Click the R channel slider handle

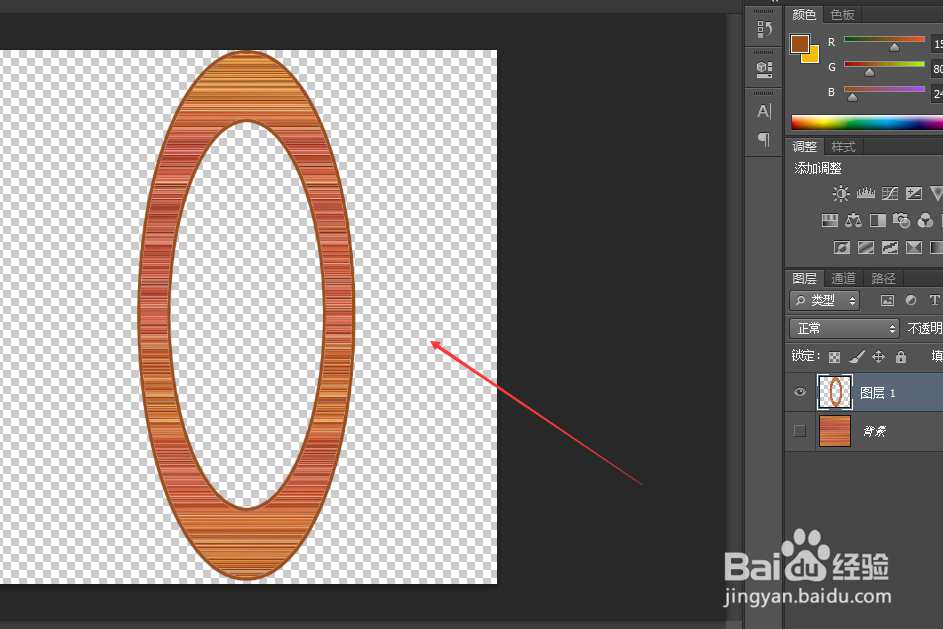(894, 47)
